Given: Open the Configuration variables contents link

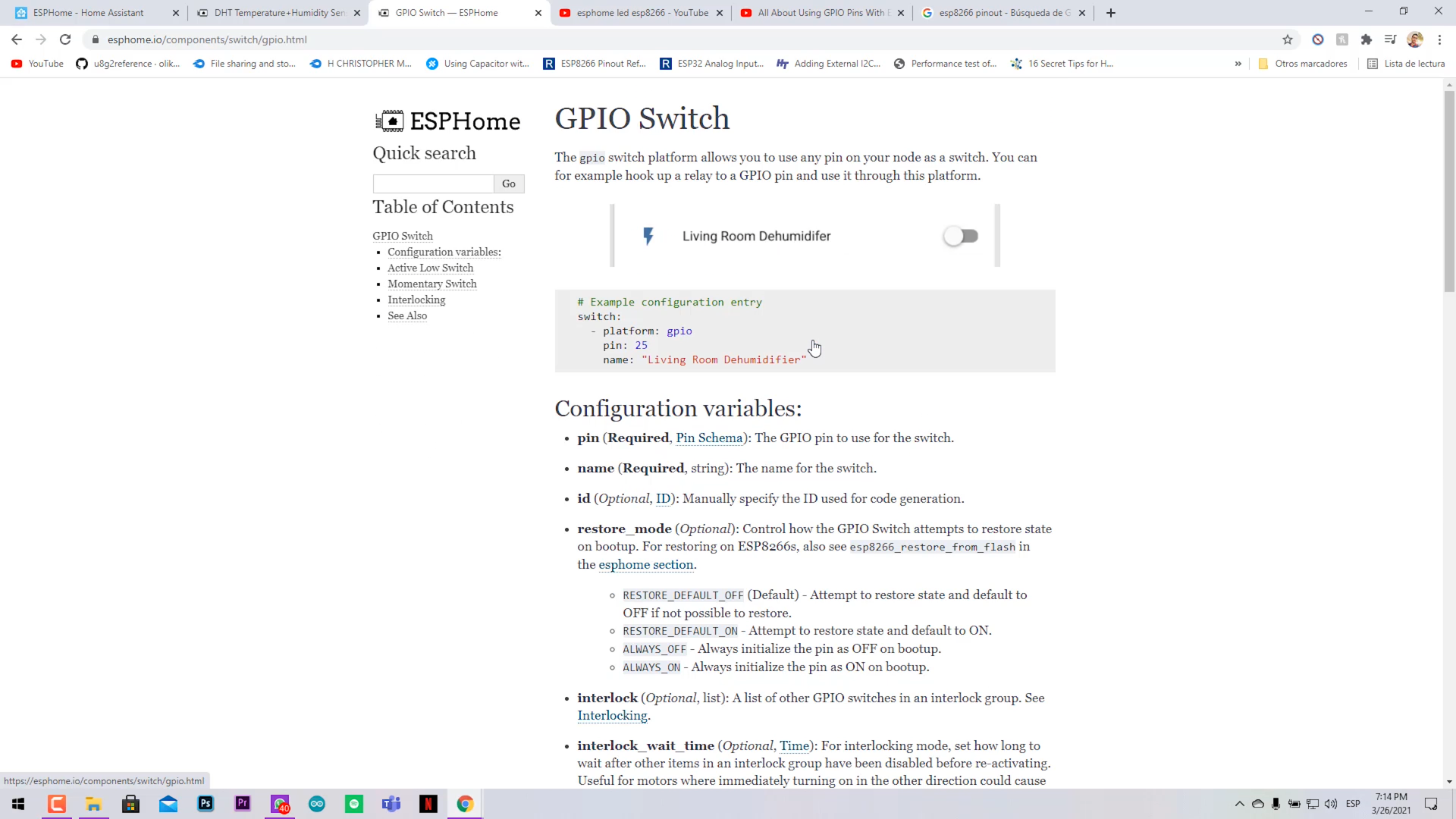Looking at the screenshot, I should point(444,252).
